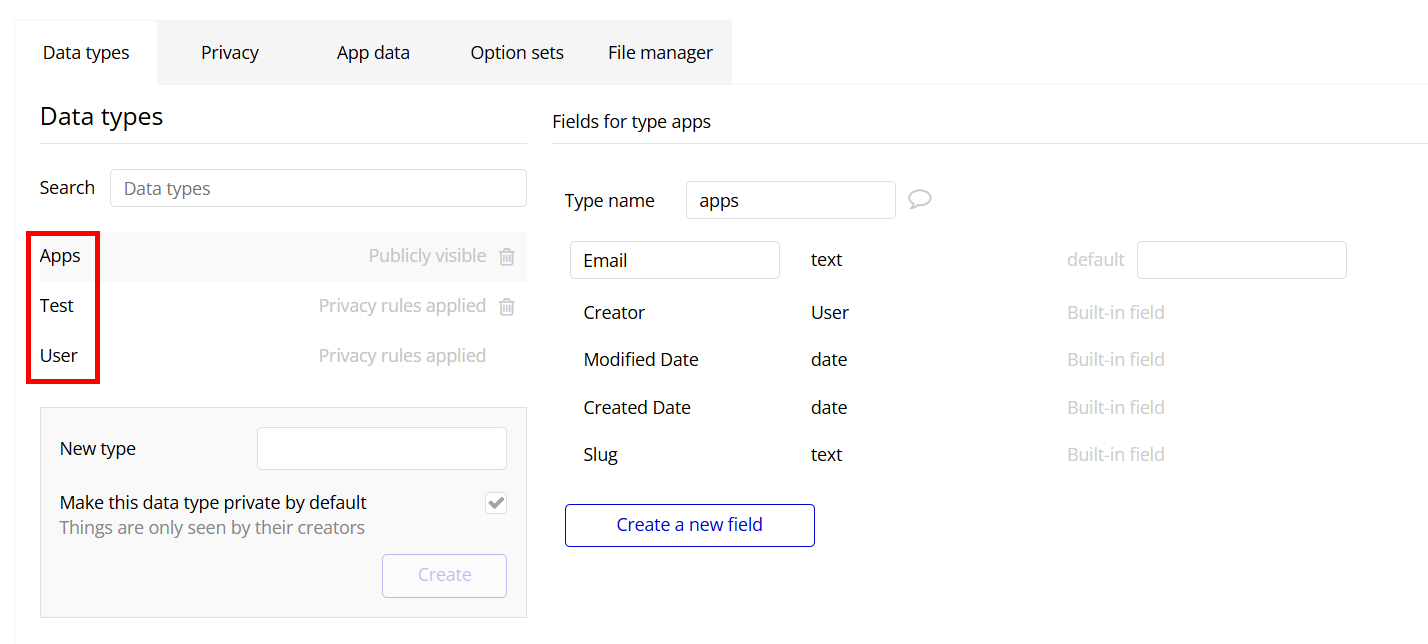Open the File manager tab
Viewport: 1428px width, 644px height.
[660, 53]
